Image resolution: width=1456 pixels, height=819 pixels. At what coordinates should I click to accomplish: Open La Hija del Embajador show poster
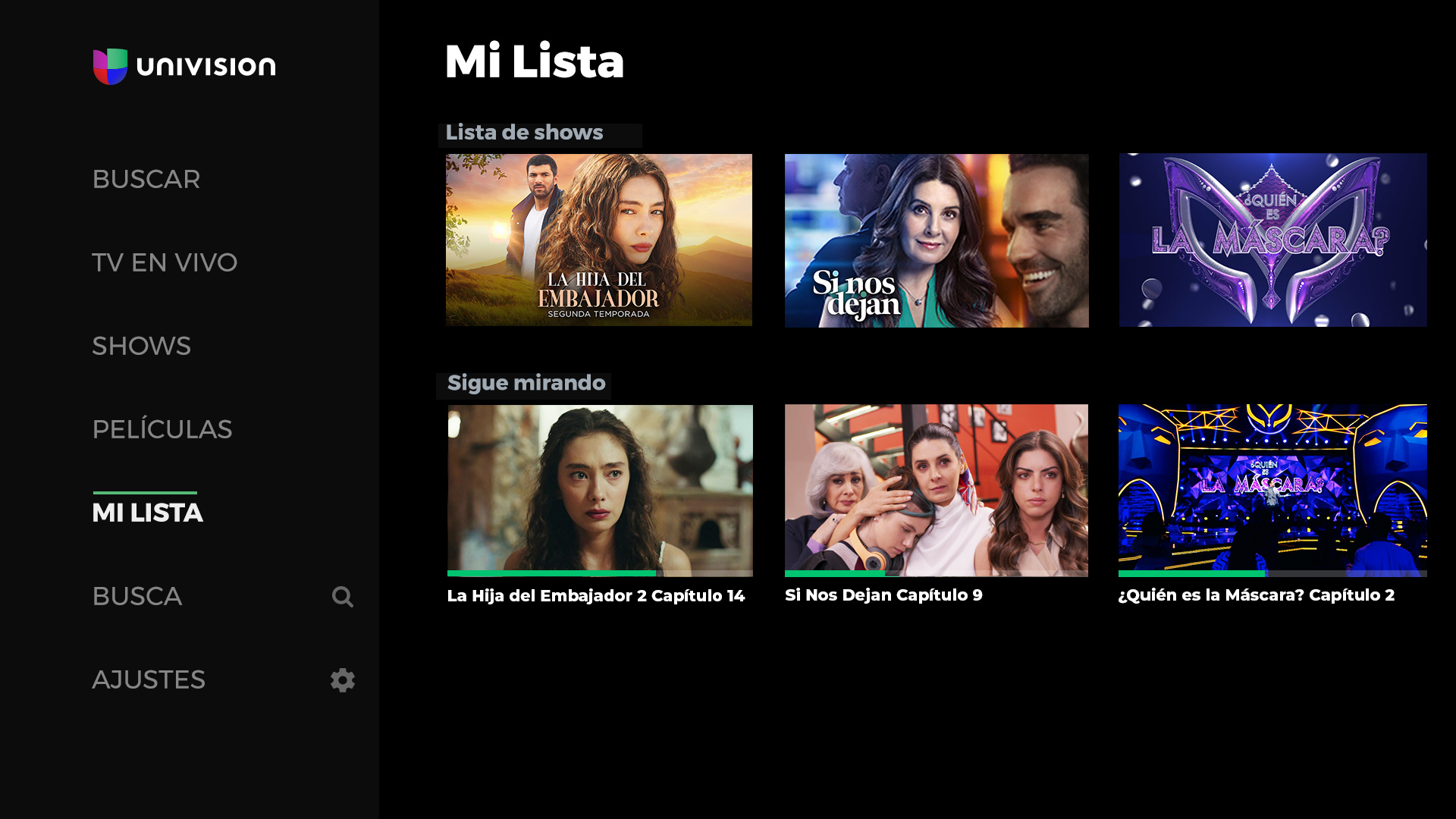[x=599, y=240]
